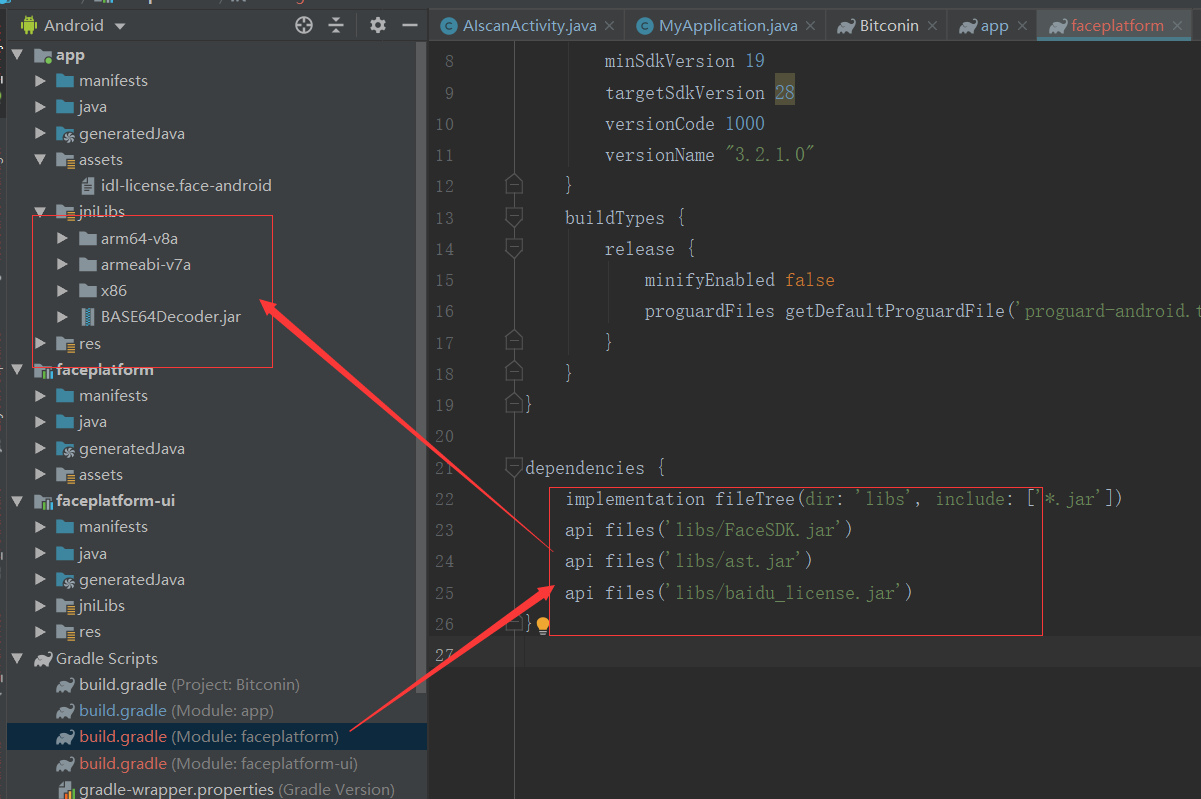Click fold end marker on line 12
The height and width of the screenshot is (799, 1201).
click(x=514, y=185)
